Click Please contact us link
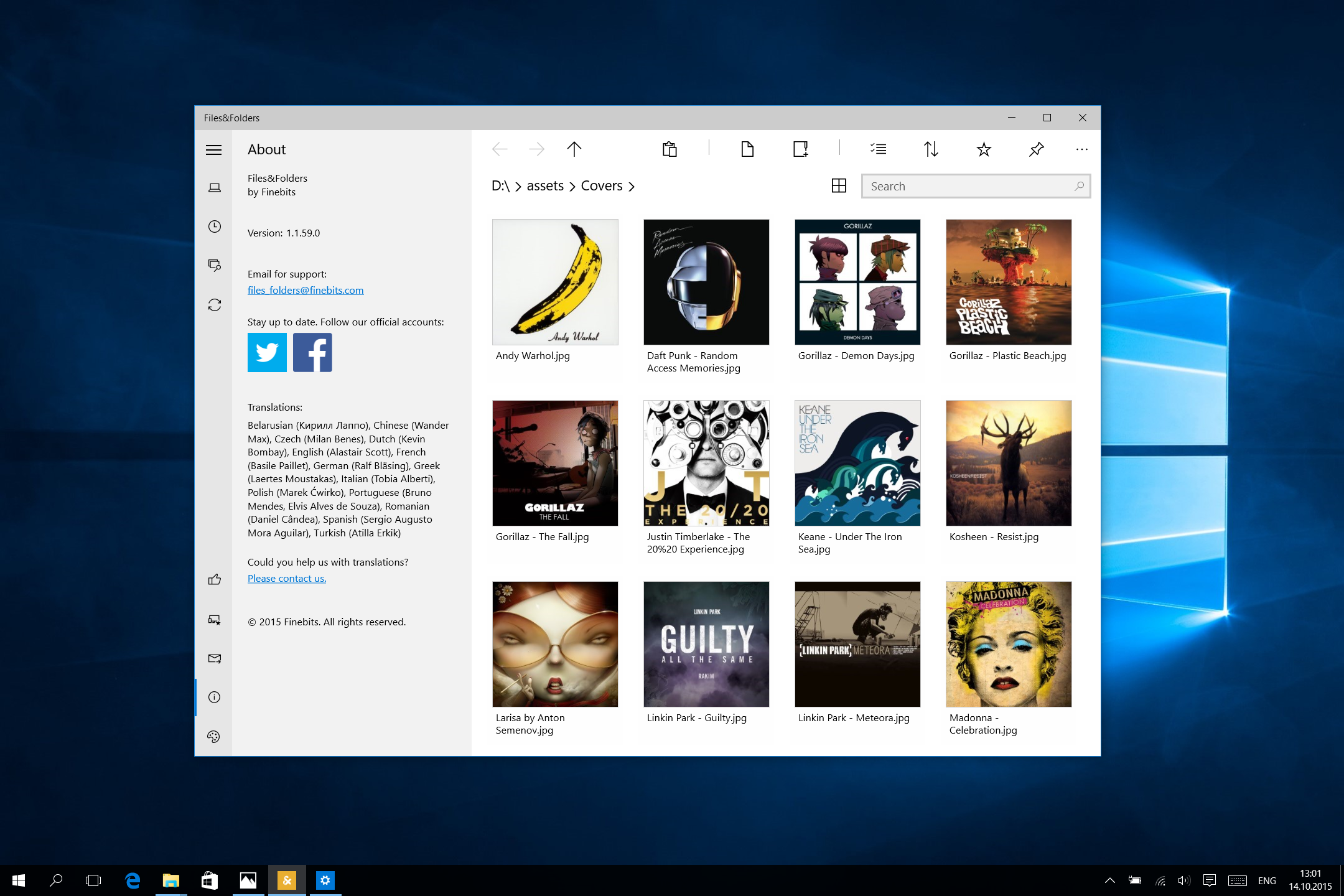This screenshot has width=1344, height=896. [x=287, y=578]
